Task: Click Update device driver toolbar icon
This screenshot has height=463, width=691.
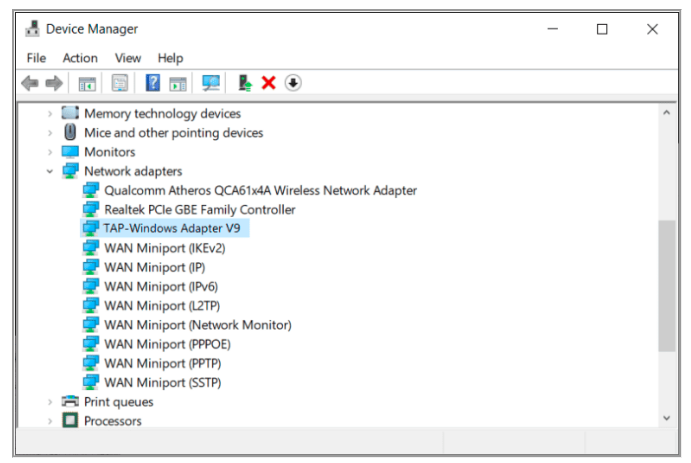Action: [x=245, y=83]
